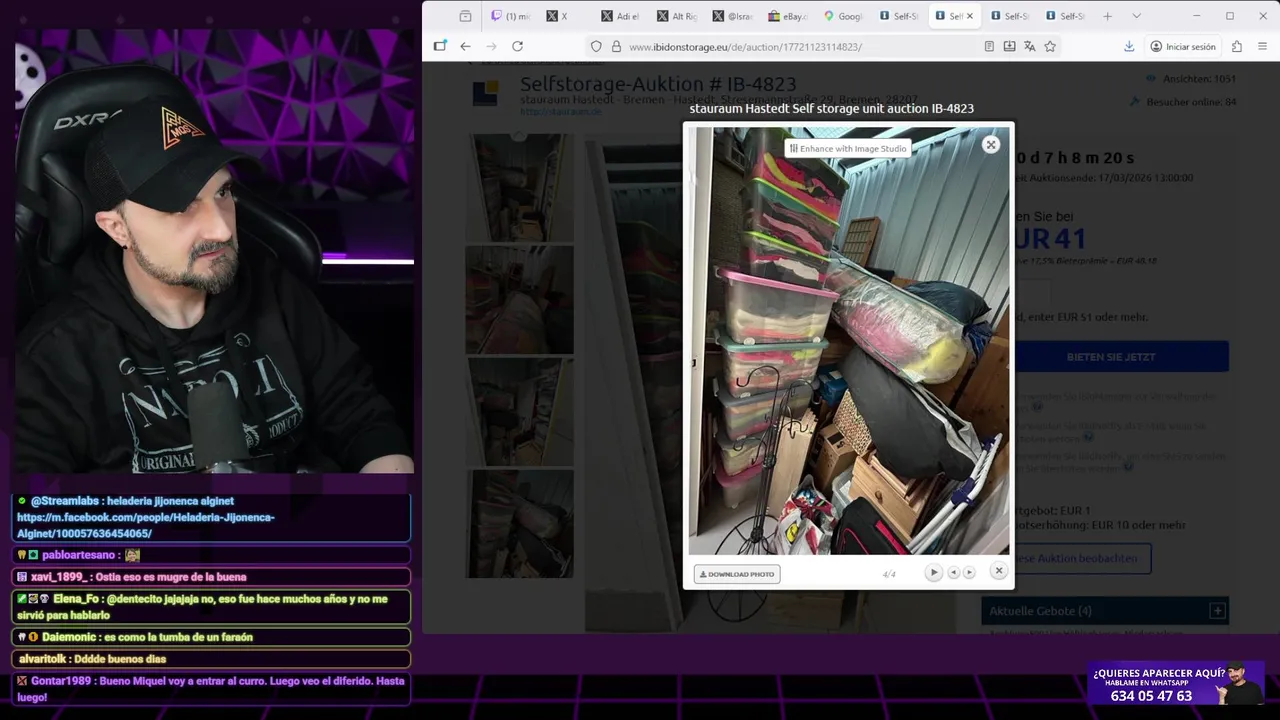Open the Downloads panel icon
The width and height of the screenshot is (1280, 720).
pyautogui.click(x=1129, y=46)
